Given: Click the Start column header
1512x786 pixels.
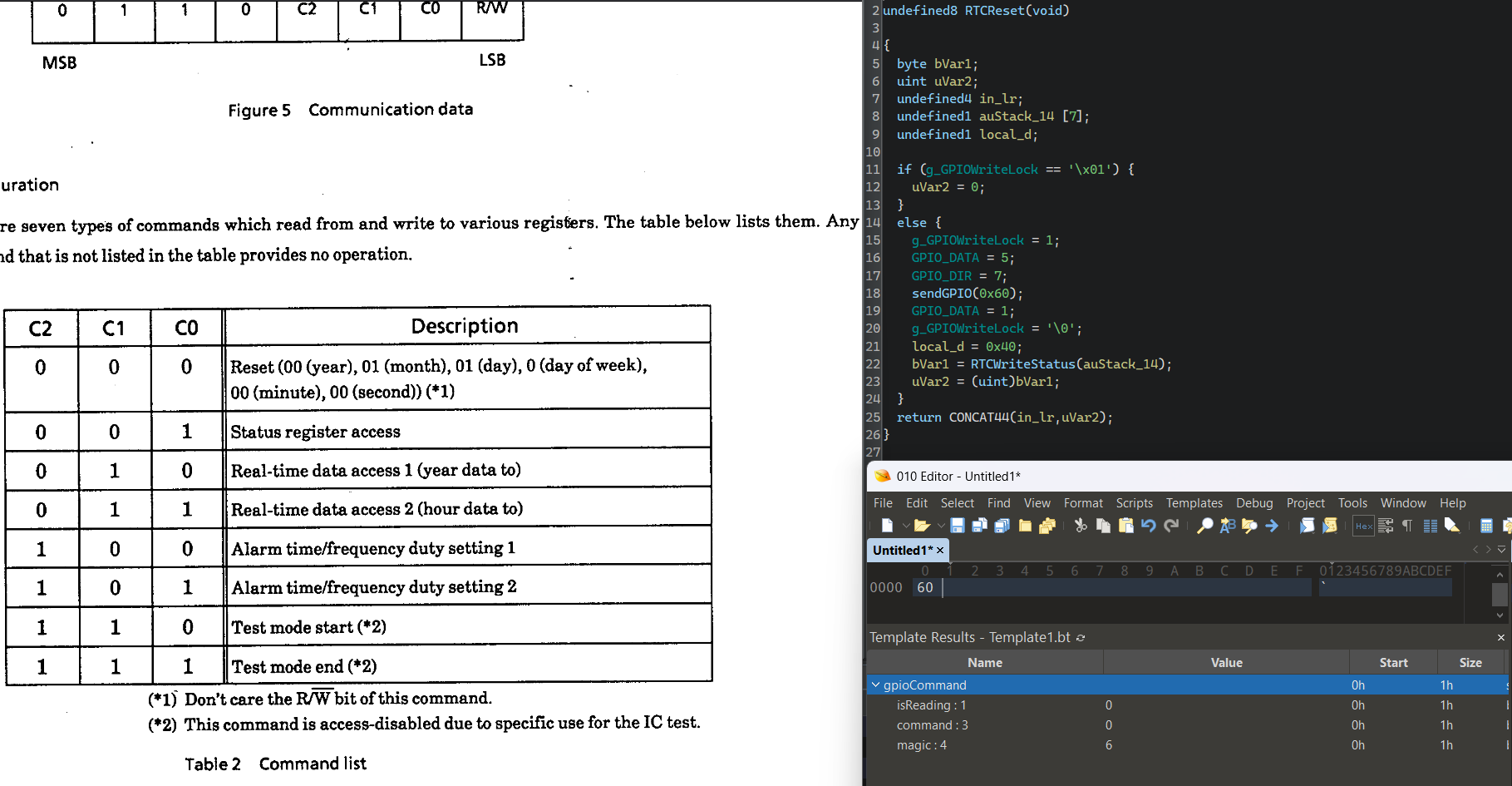Looking at the screenshot, I should tap(1394, 663).
